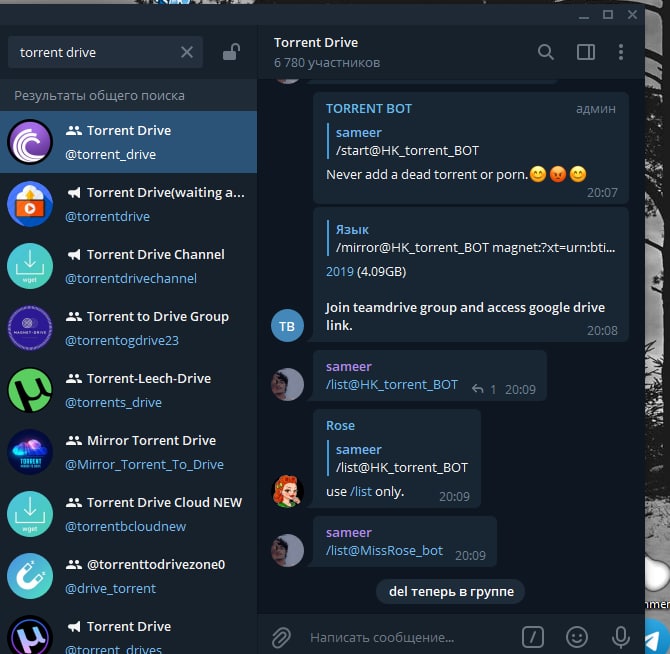670x654 pixels.
Task: Clear the search field with the X icon
Action: (187, 52)
